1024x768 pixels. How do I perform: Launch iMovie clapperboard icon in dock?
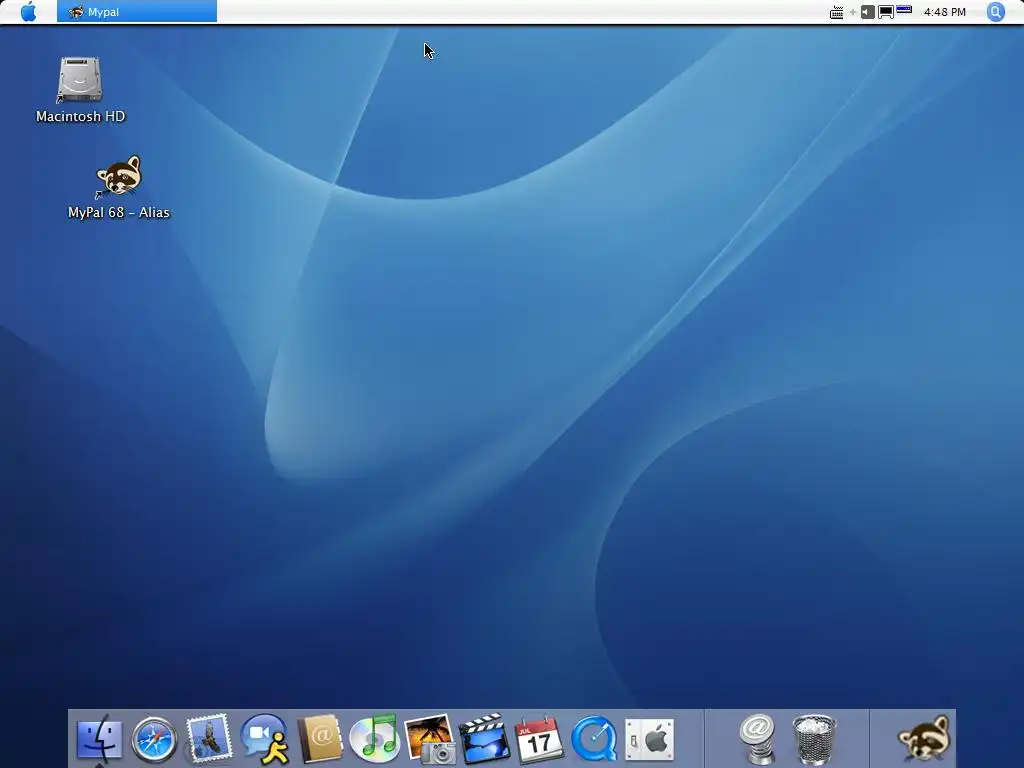pos(484,739)
